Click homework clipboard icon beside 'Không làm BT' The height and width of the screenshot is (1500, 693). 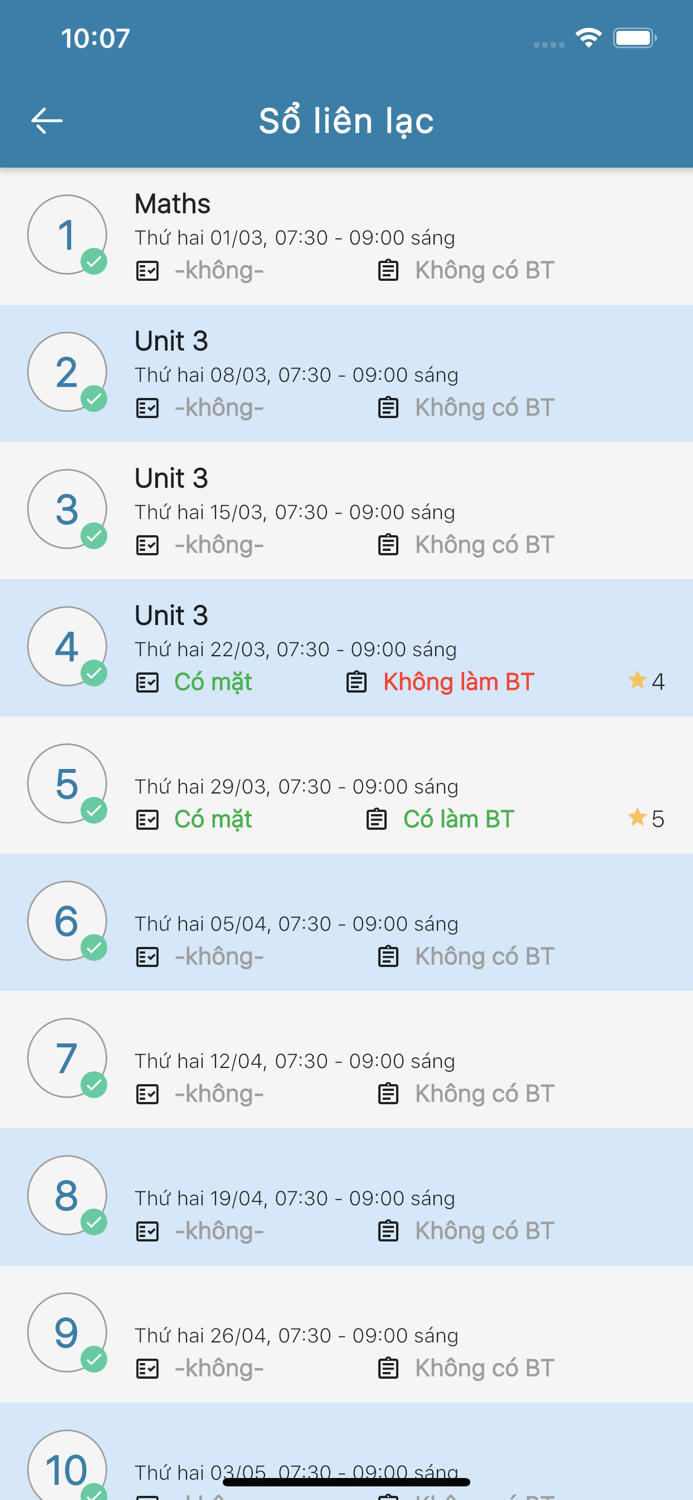[x=356, y=682]
